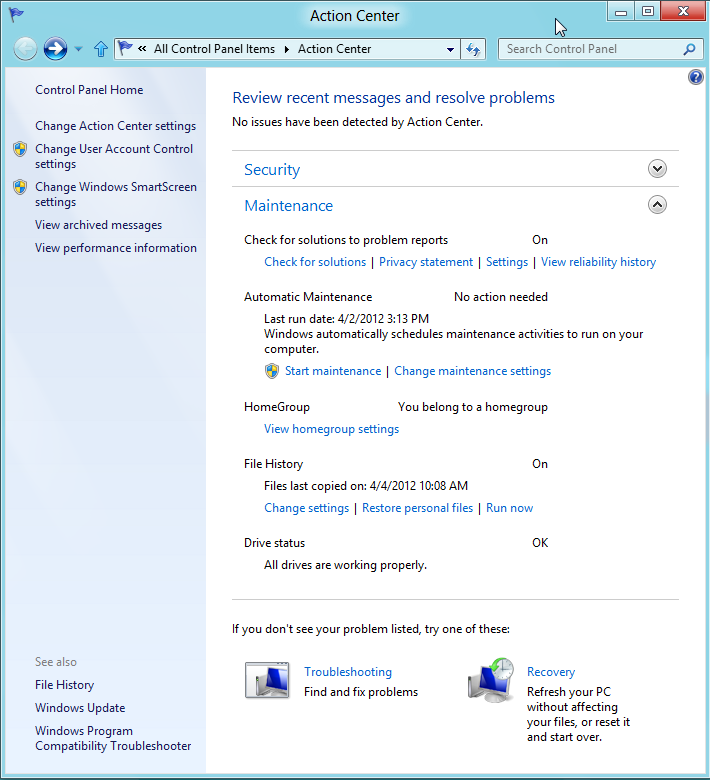Open File History under See also

click(x=64, y=685)
